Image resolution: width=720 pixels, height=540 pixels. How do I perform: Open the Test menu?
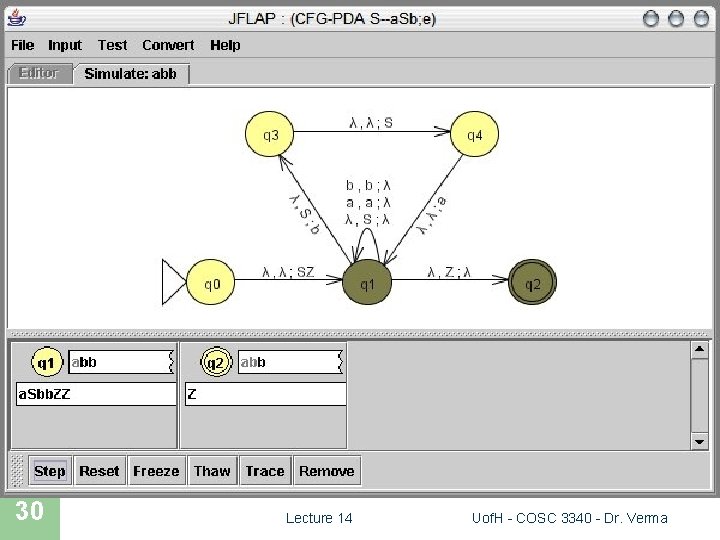pos(112,45)
